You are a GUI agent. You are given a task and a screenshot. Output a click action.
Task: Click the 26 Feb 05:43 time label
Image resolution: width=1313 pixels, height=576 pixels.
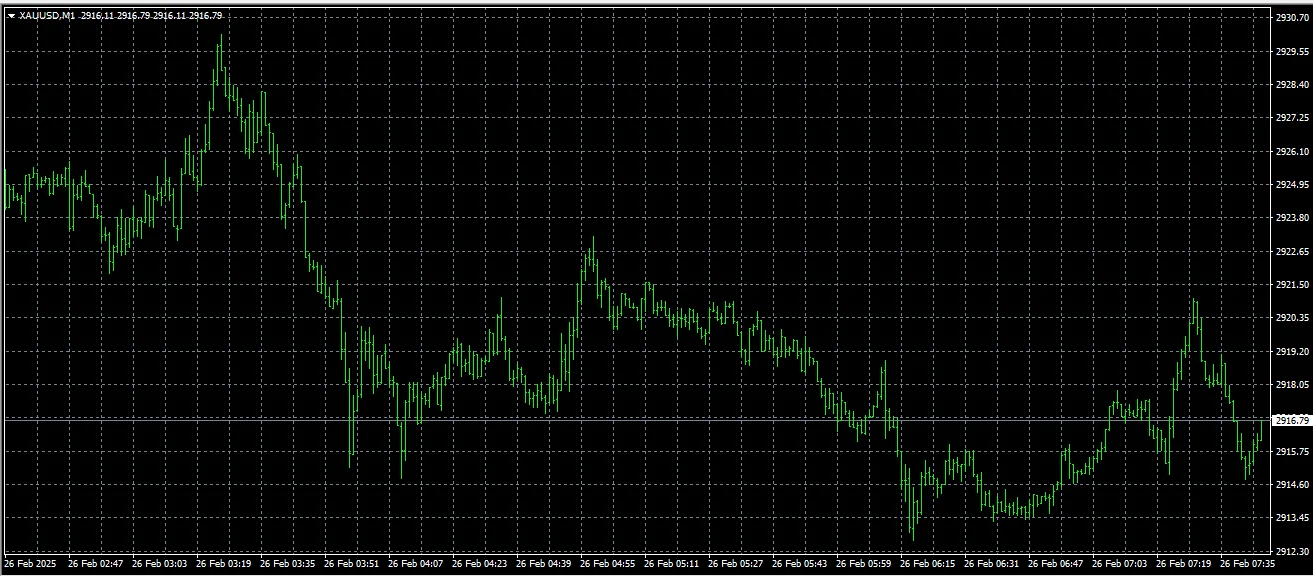click(x=799, y=564)
